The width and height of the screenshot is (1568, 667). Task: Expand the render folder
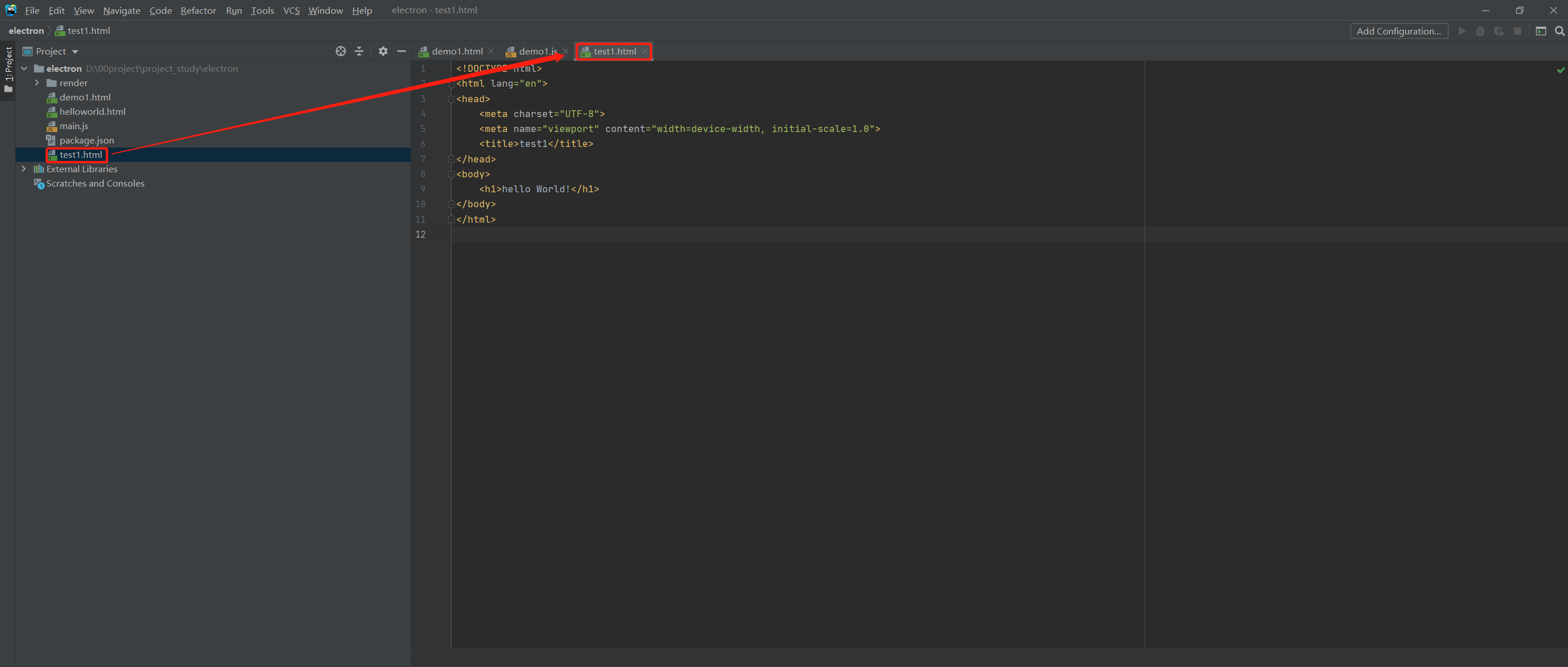(x=37, y=83)
